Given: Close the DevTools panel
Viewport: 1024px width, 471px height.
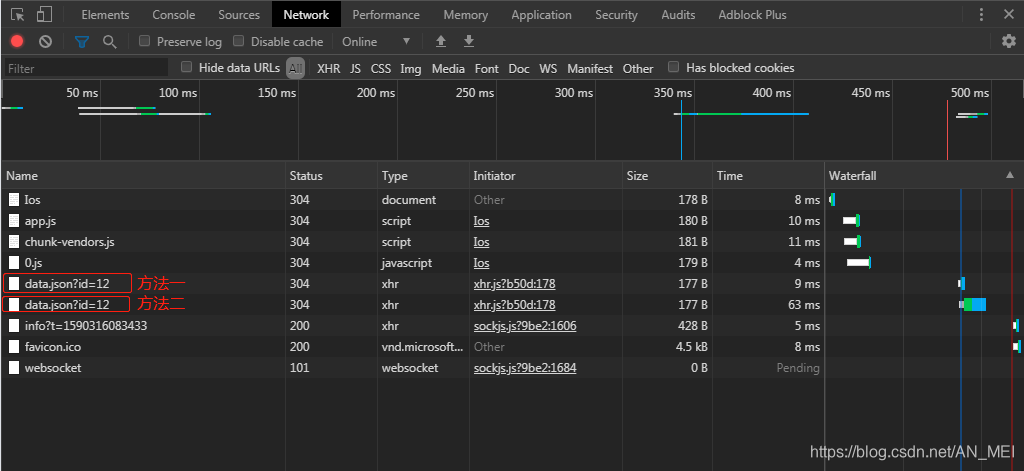Looking at the screenshot, I should coord(1009,14).
